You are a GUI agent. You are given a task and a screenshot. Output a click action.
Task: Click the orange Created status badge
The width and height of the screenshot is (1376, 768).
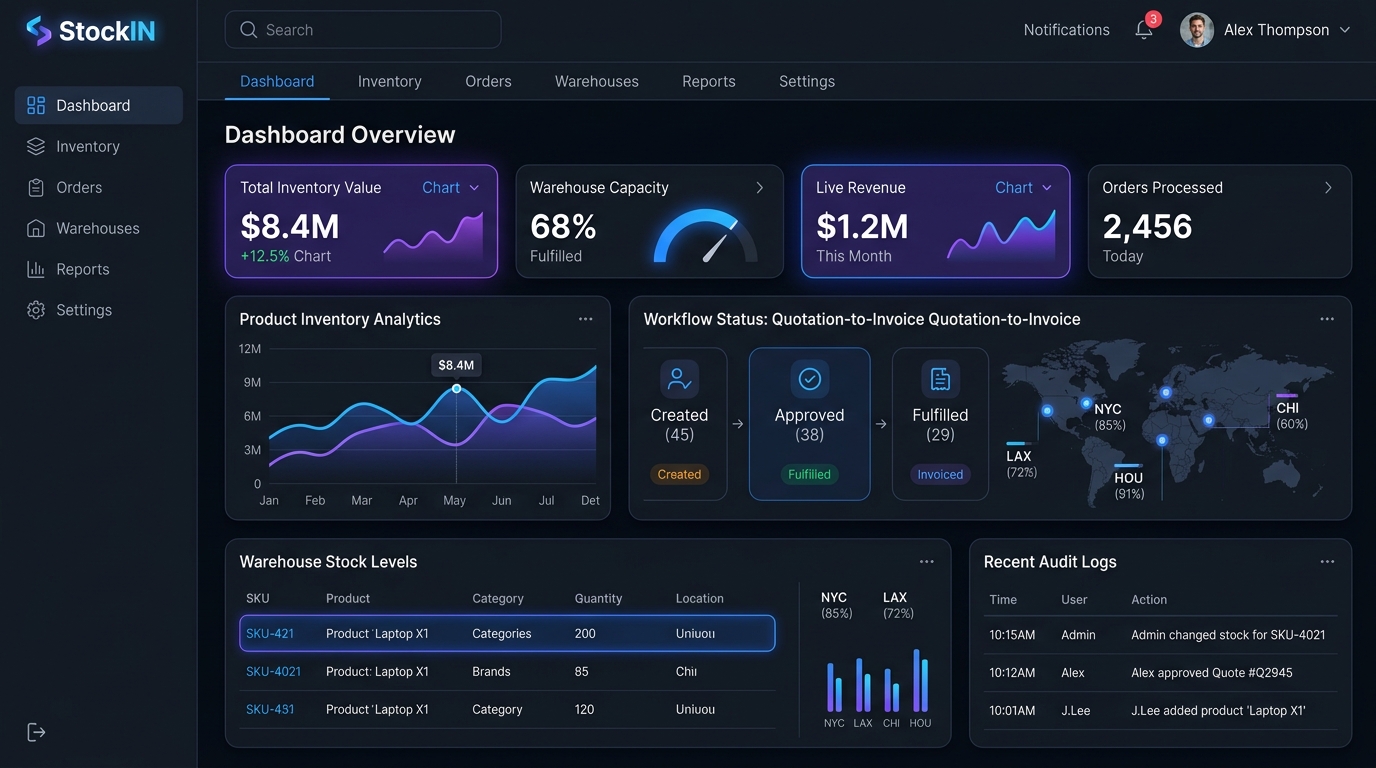coord(679,475)
